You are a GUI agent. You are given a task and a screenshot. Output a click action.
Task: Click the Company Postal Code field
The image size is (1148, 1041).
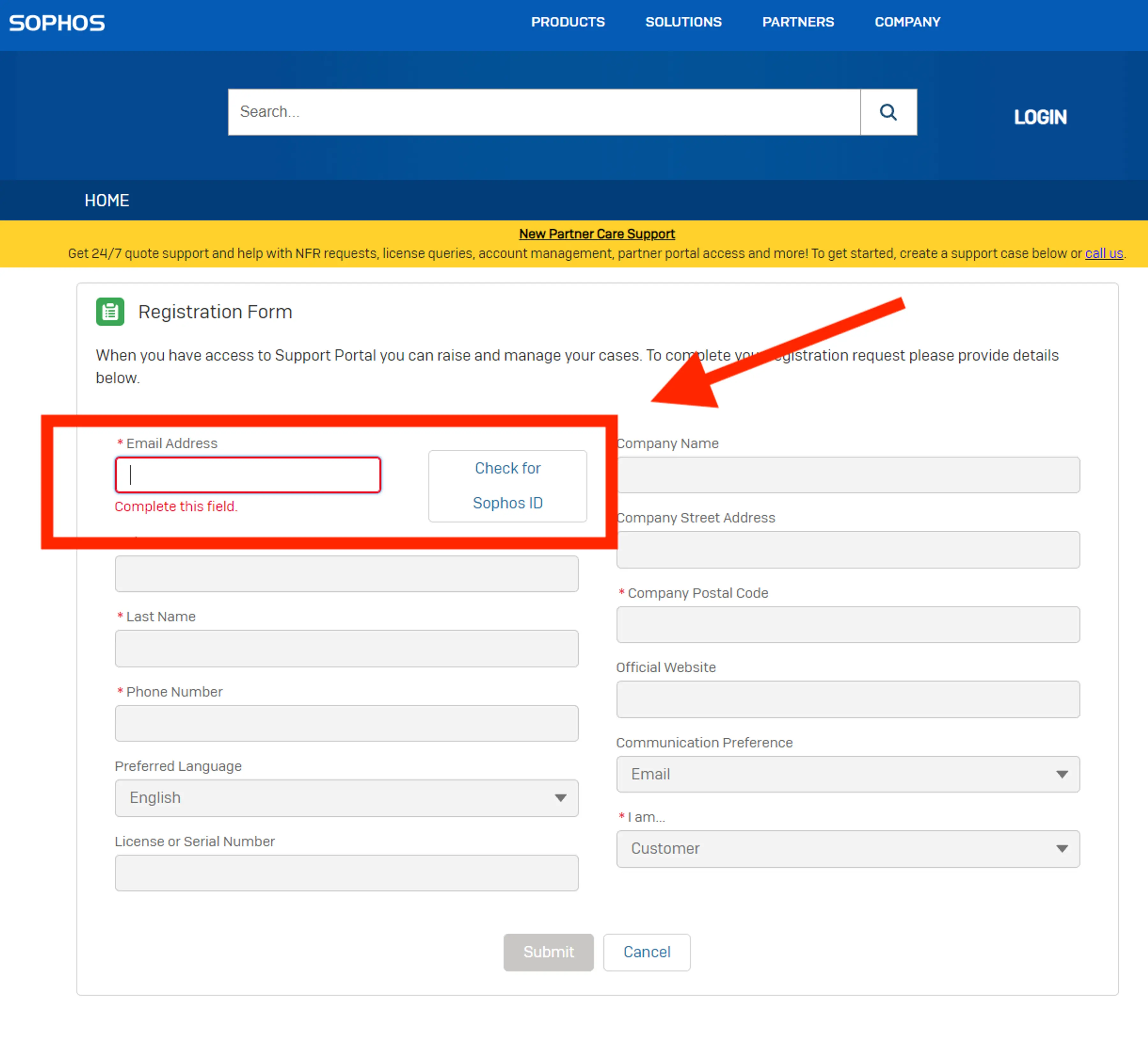click(847, 625)
